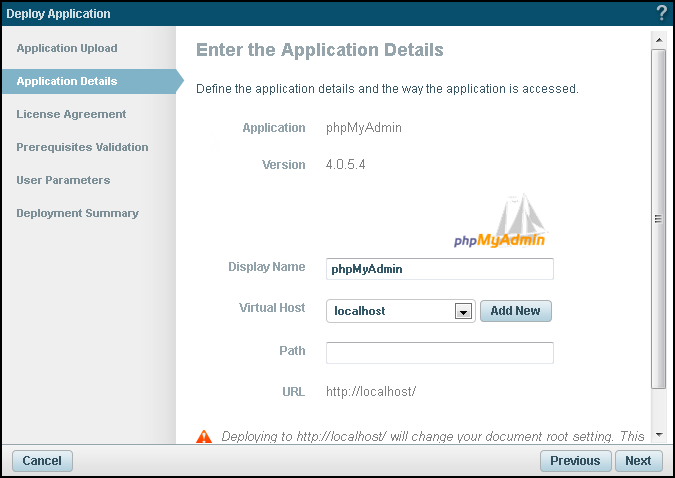Open the License Agreement step

click(x=71, y=114)
